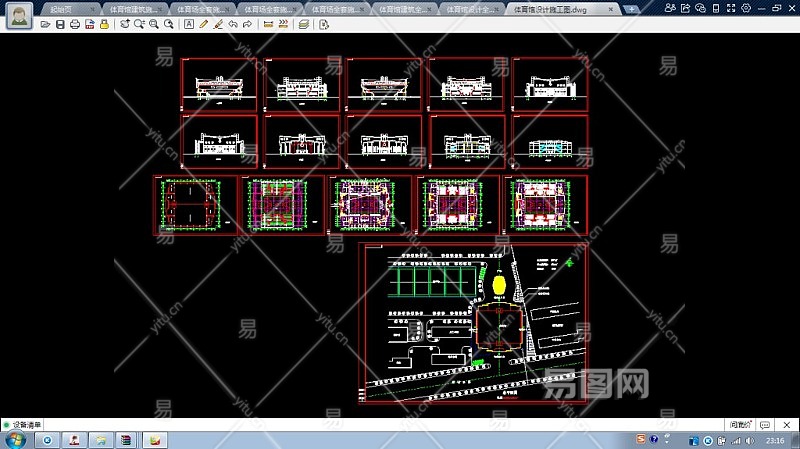Click the Print icon in toolbar

pos(75,24)
